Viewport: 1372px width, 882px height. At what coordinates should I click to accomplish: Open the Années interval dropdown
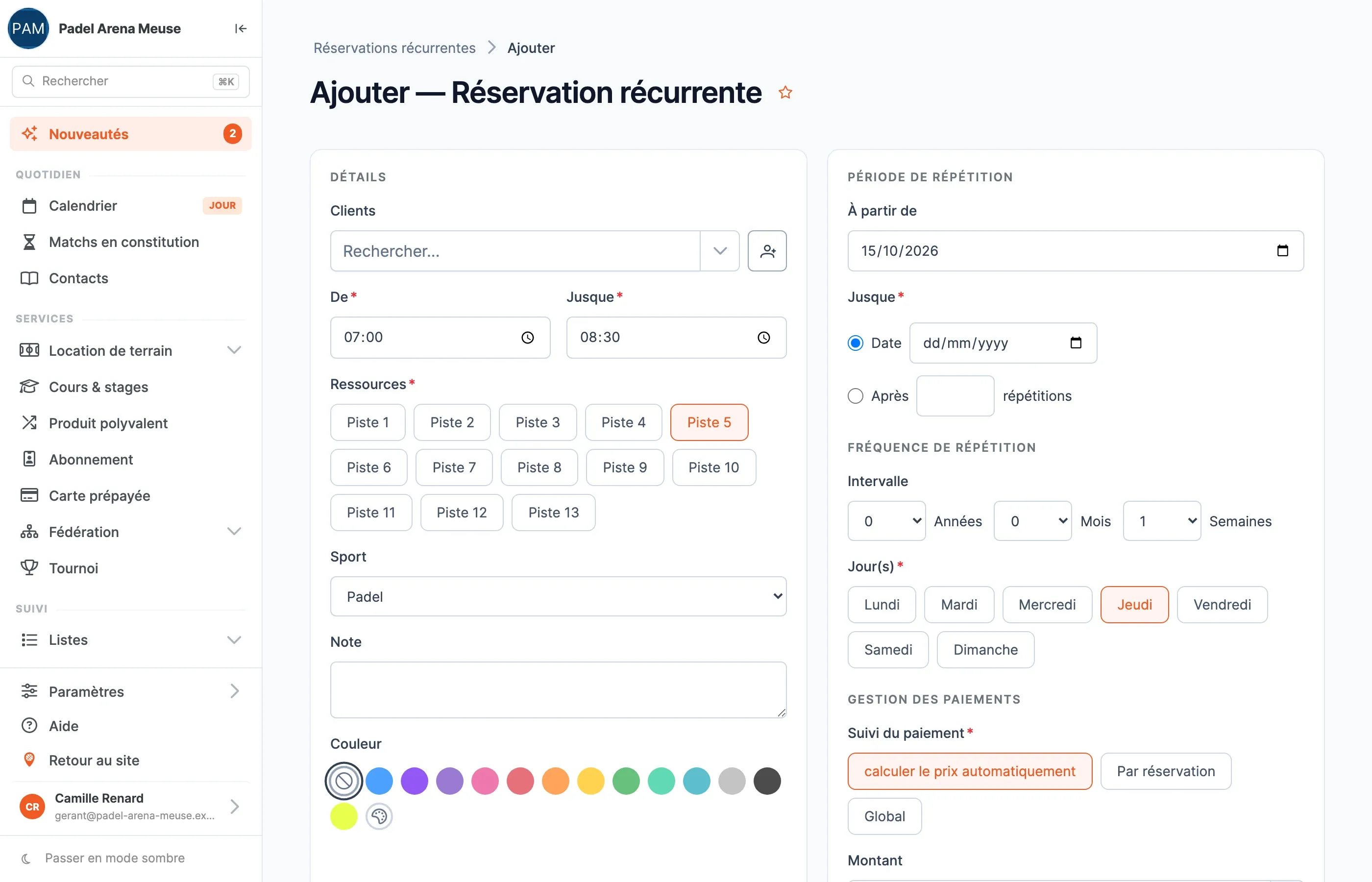point(886,520)
